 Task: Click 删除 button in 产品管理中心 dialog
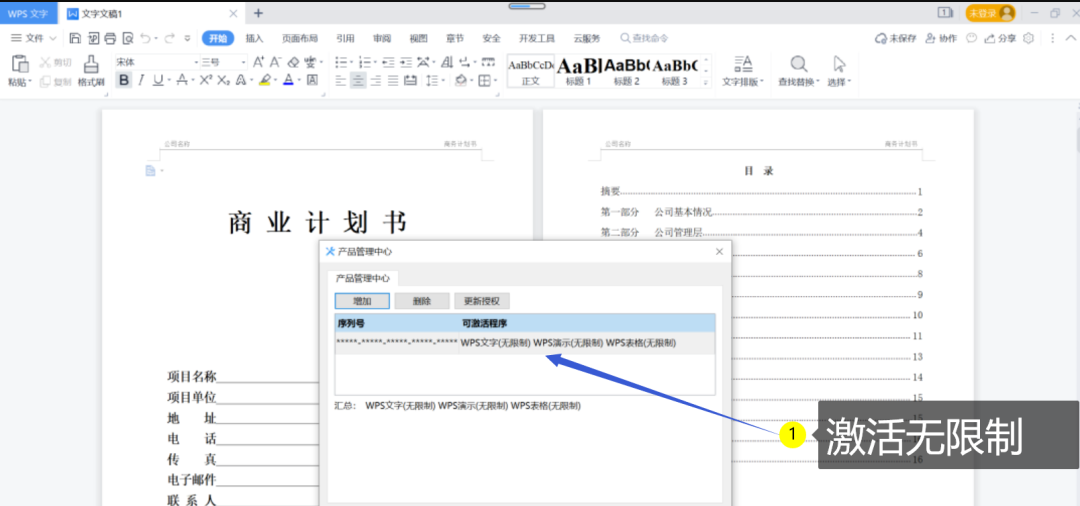pos(422,301)
